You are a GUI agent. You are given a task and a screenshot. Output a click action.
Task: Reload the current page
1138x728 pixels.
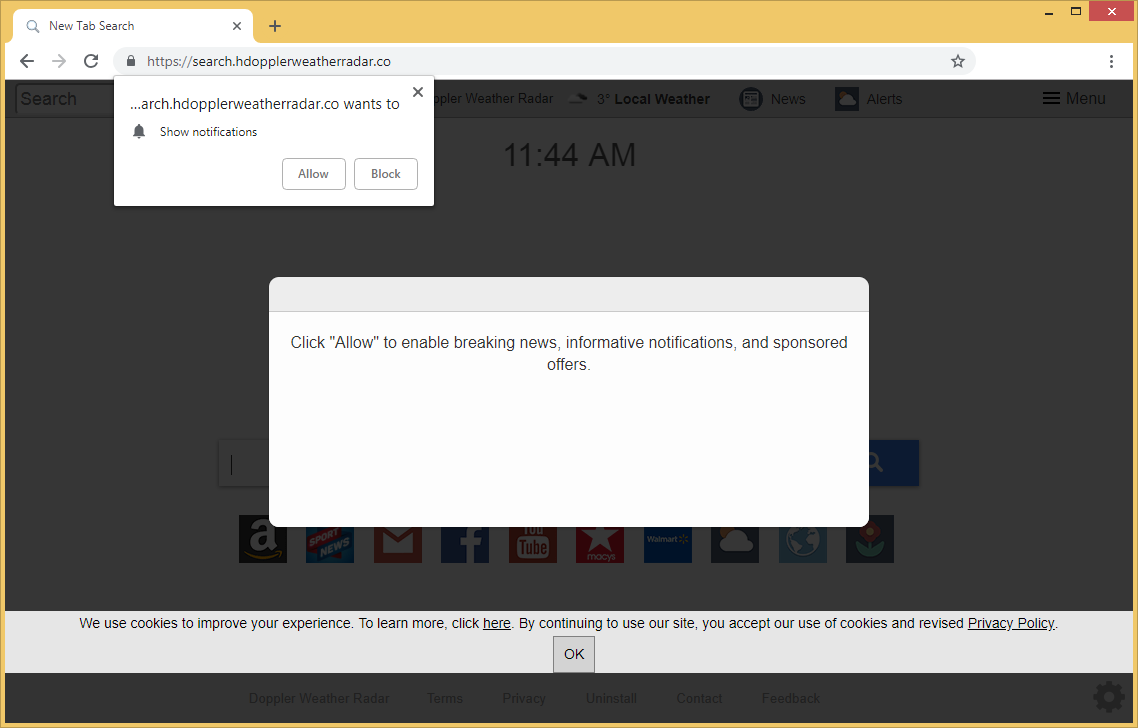click(x=91, y=61)
